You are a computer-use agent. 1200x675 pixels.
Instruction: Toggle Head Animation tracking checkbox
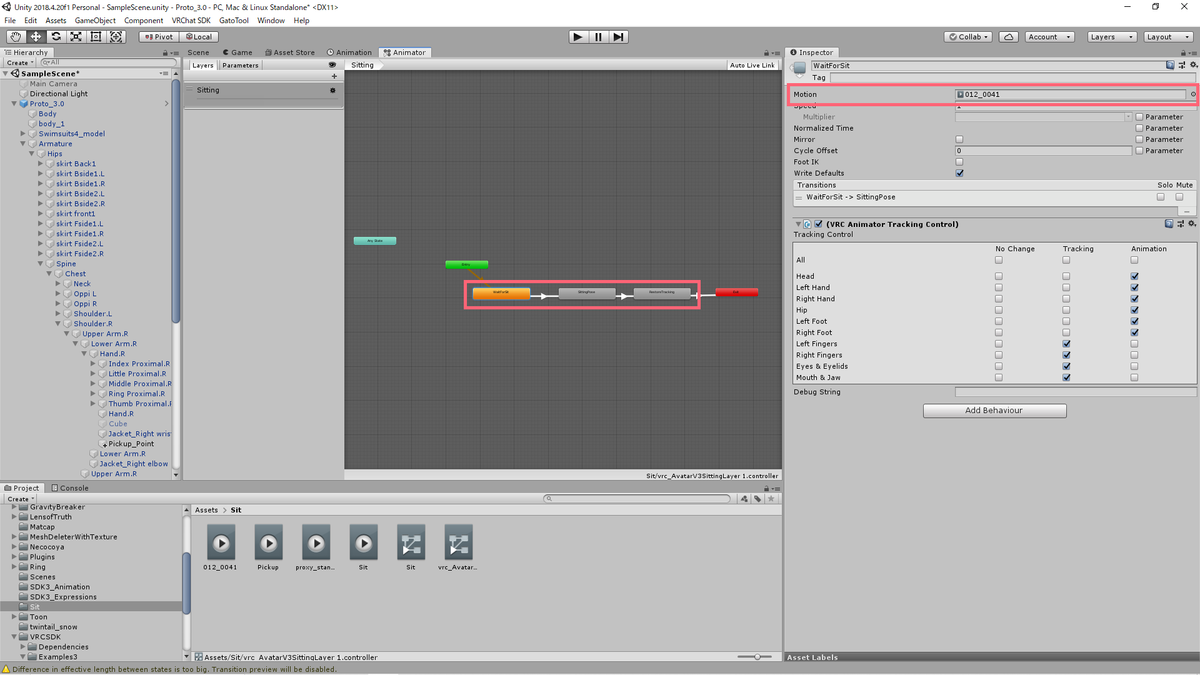coord(1134,276)
